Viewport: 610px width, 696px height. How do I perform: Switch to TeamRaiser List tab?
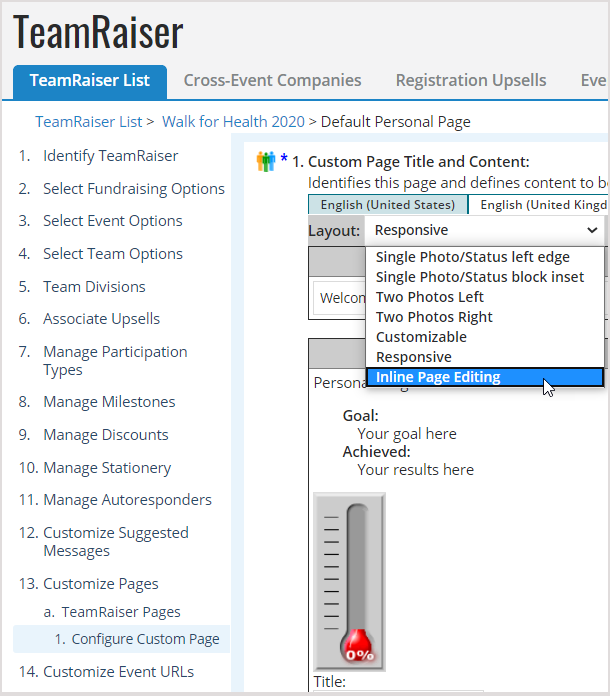90,81
